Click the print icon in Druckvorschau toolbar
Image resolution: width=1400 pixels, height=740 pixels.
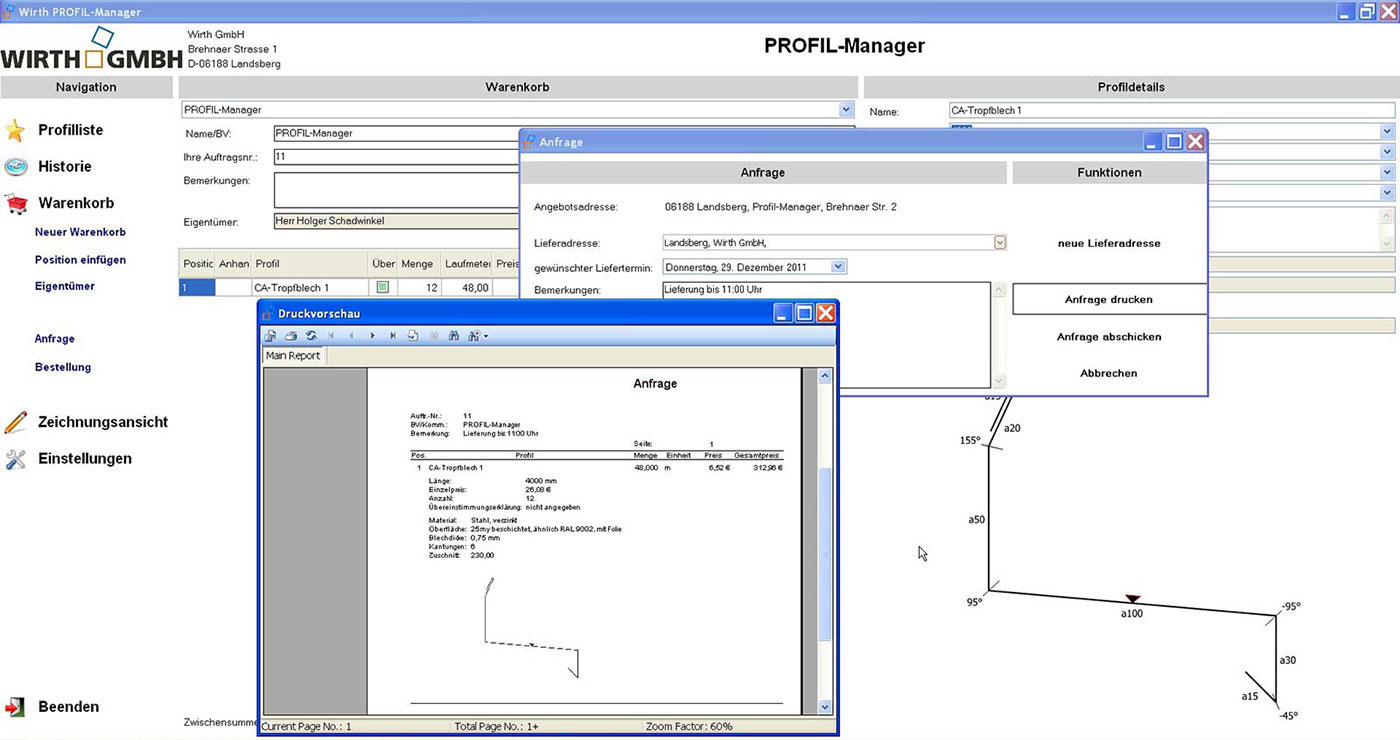point(291,336)
